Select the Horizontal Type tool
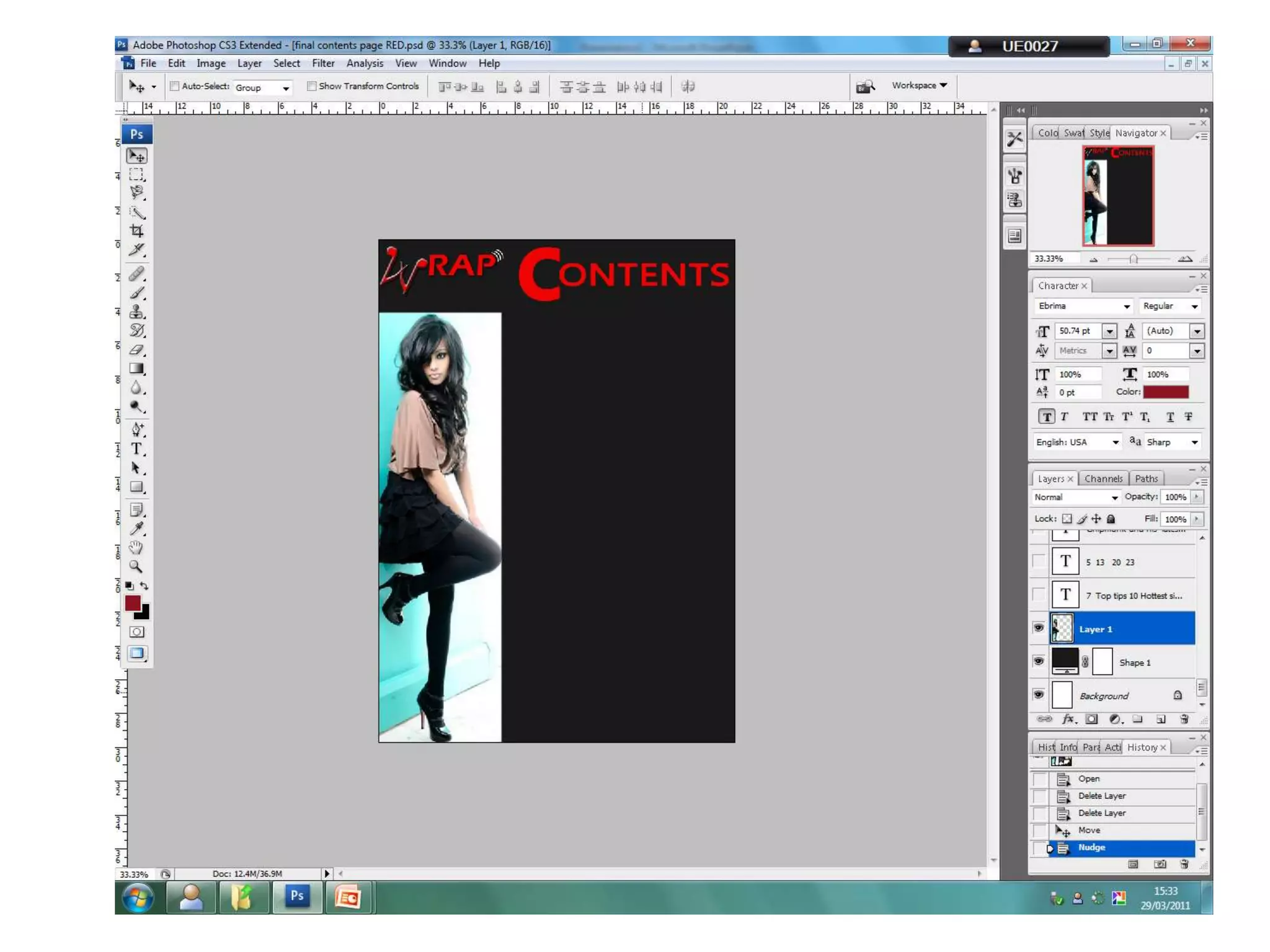The image size is (1270, 952). pyautogui.click(x=136, y=449)
